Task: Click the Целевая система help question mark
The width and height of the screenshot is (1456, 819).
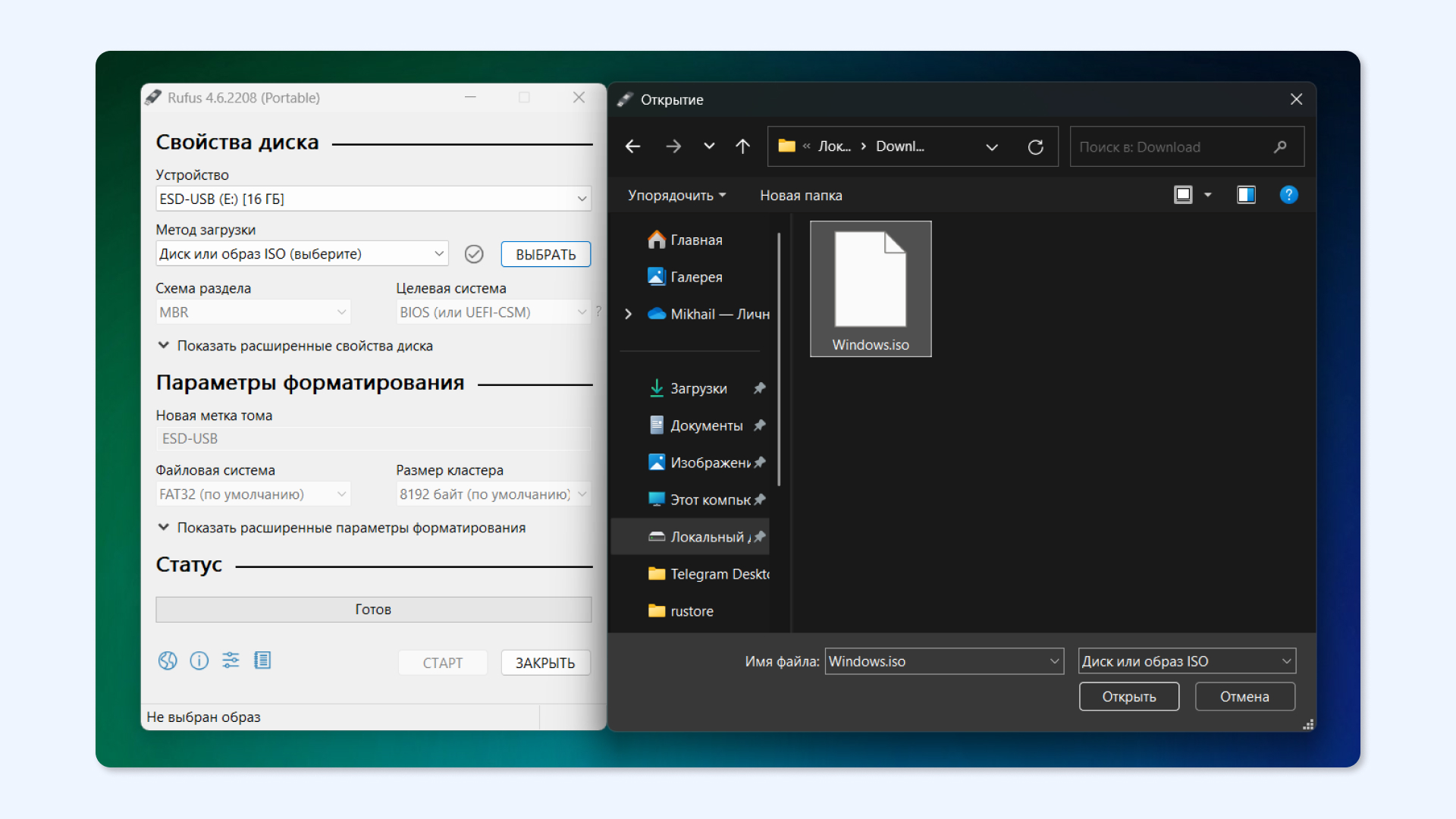Action: point(598,311)
